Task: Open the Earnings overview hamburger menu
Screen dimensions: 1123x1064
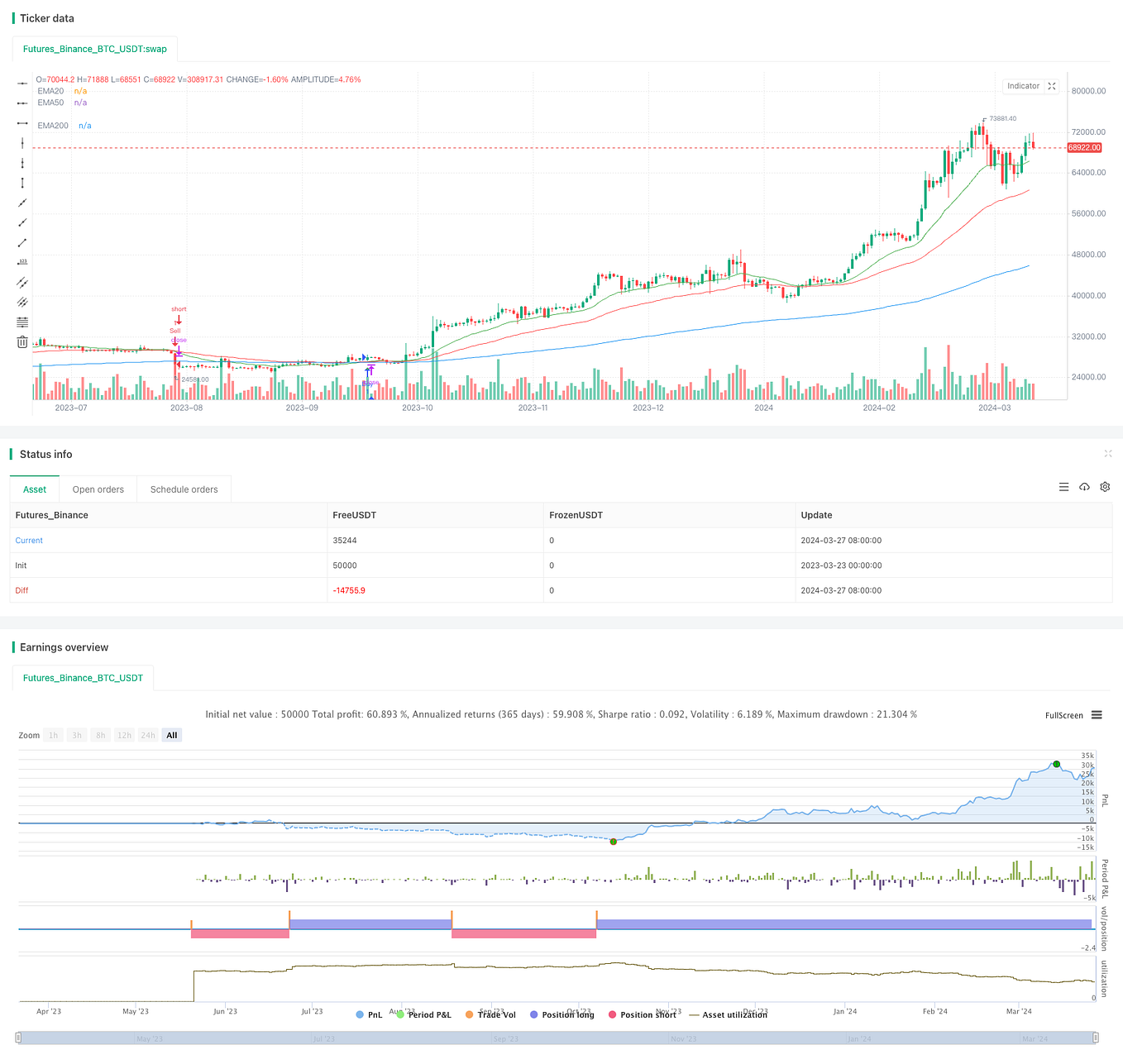Action: 1097,714
